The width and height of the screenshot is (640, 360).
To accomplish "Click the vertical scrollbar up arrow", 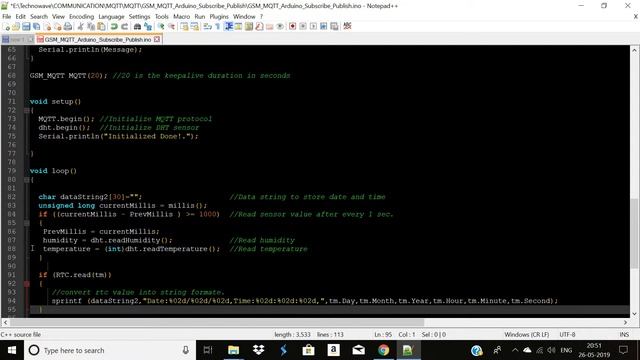I will [x=634, y=50].
